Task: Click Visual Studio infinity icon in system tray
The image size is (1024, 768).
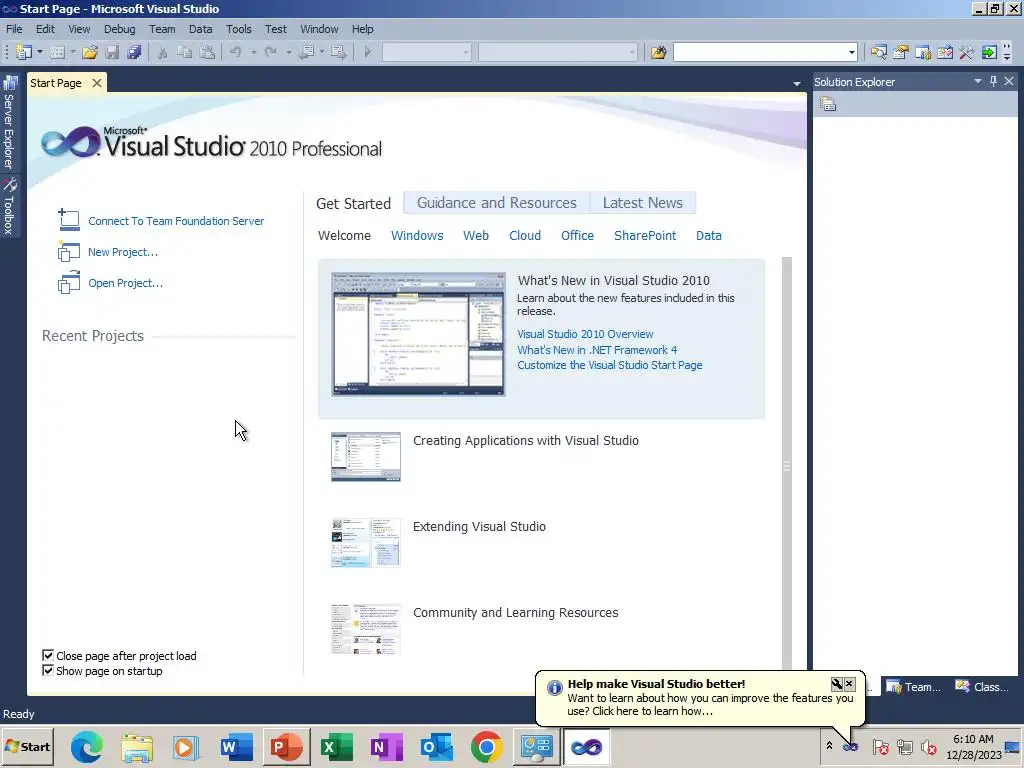Action: click(850, 747)
